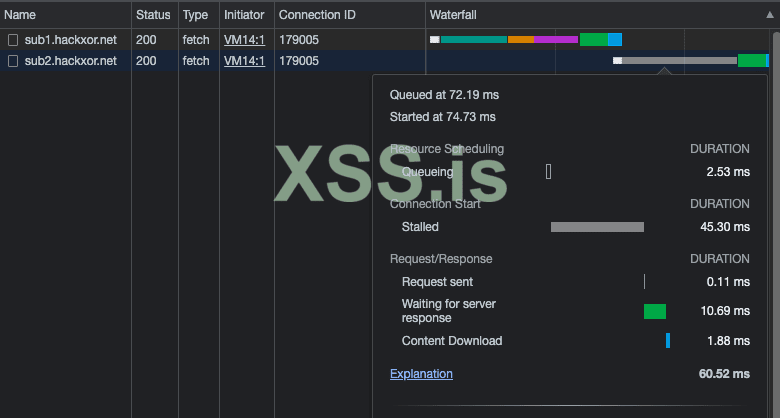Click the purple segment in sub1 waterfall bar
Viewport: 780px width, 418px height.
click(555, 40)
